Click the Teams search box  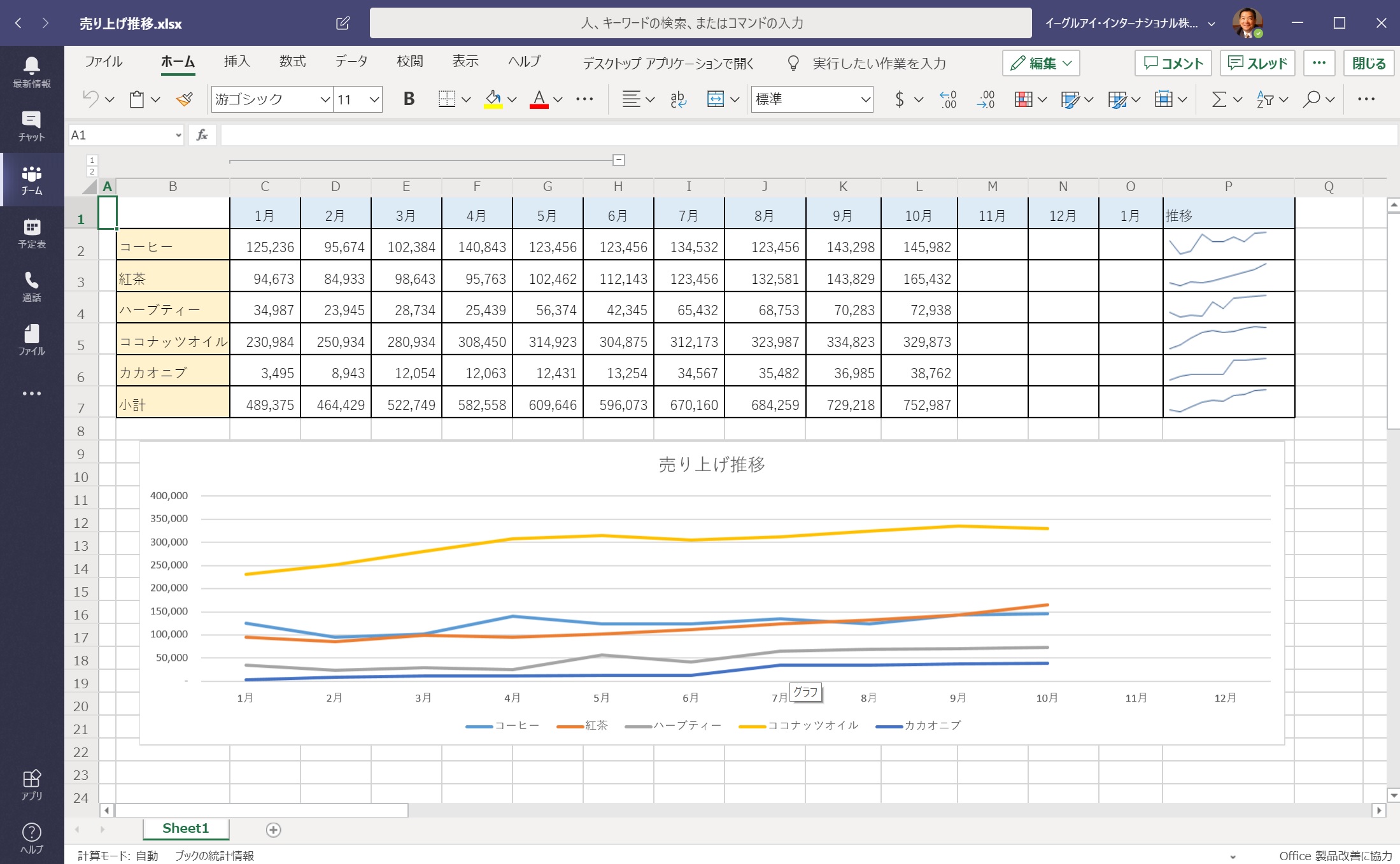click(700, 24)
